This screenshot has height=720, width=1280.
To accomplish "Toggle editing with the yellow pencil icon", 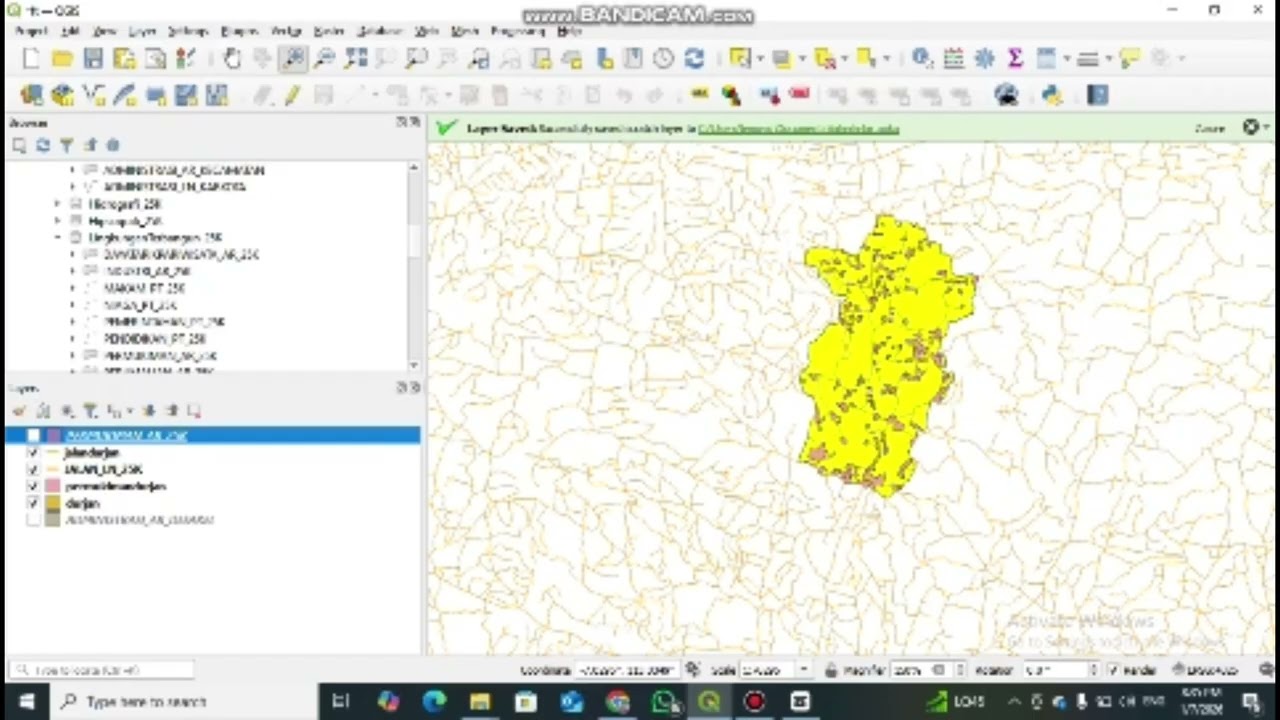I will pos(292,95).
